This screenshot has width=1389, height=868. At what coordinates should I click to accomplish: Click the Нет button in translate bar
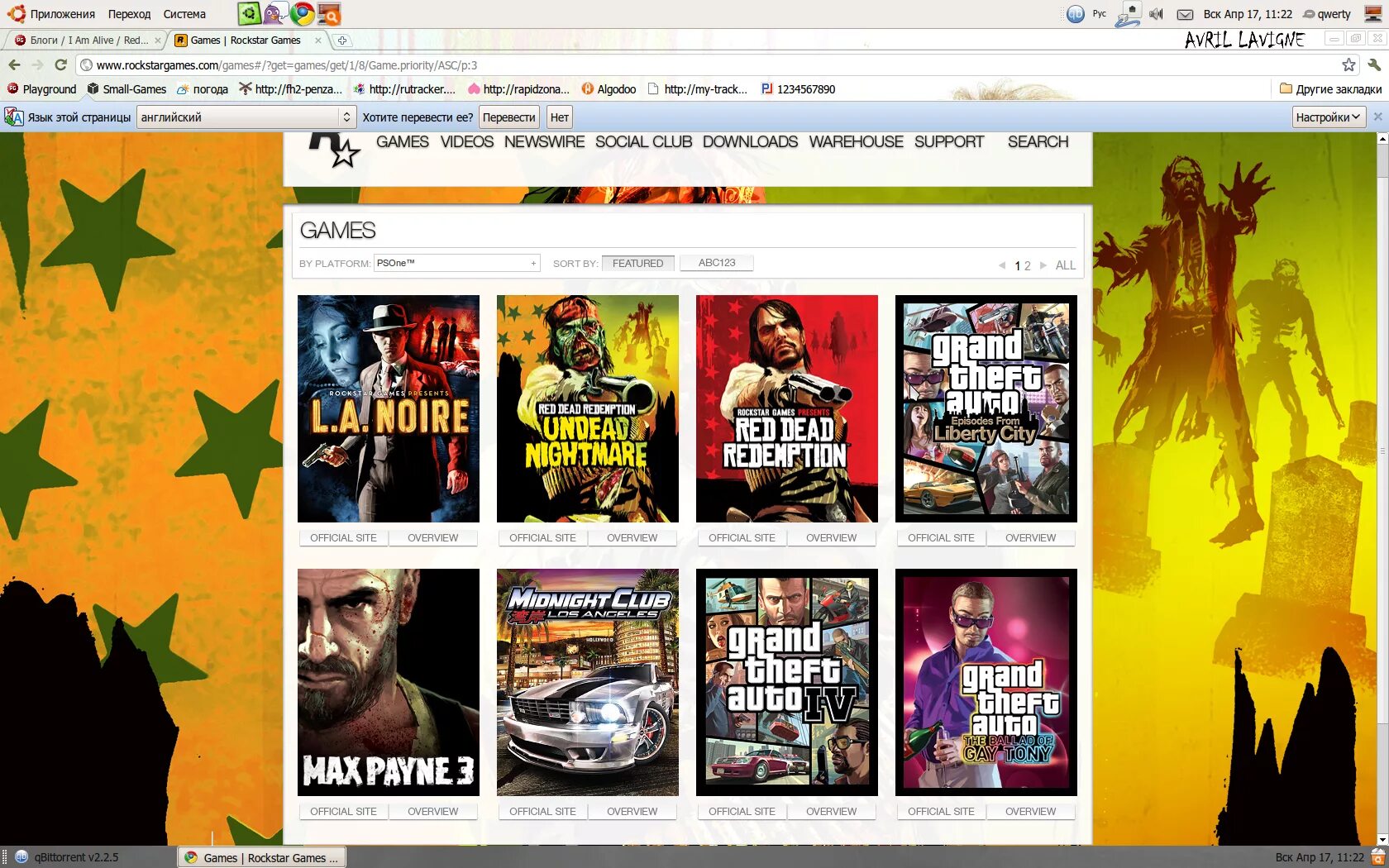(x=559, y=117)
